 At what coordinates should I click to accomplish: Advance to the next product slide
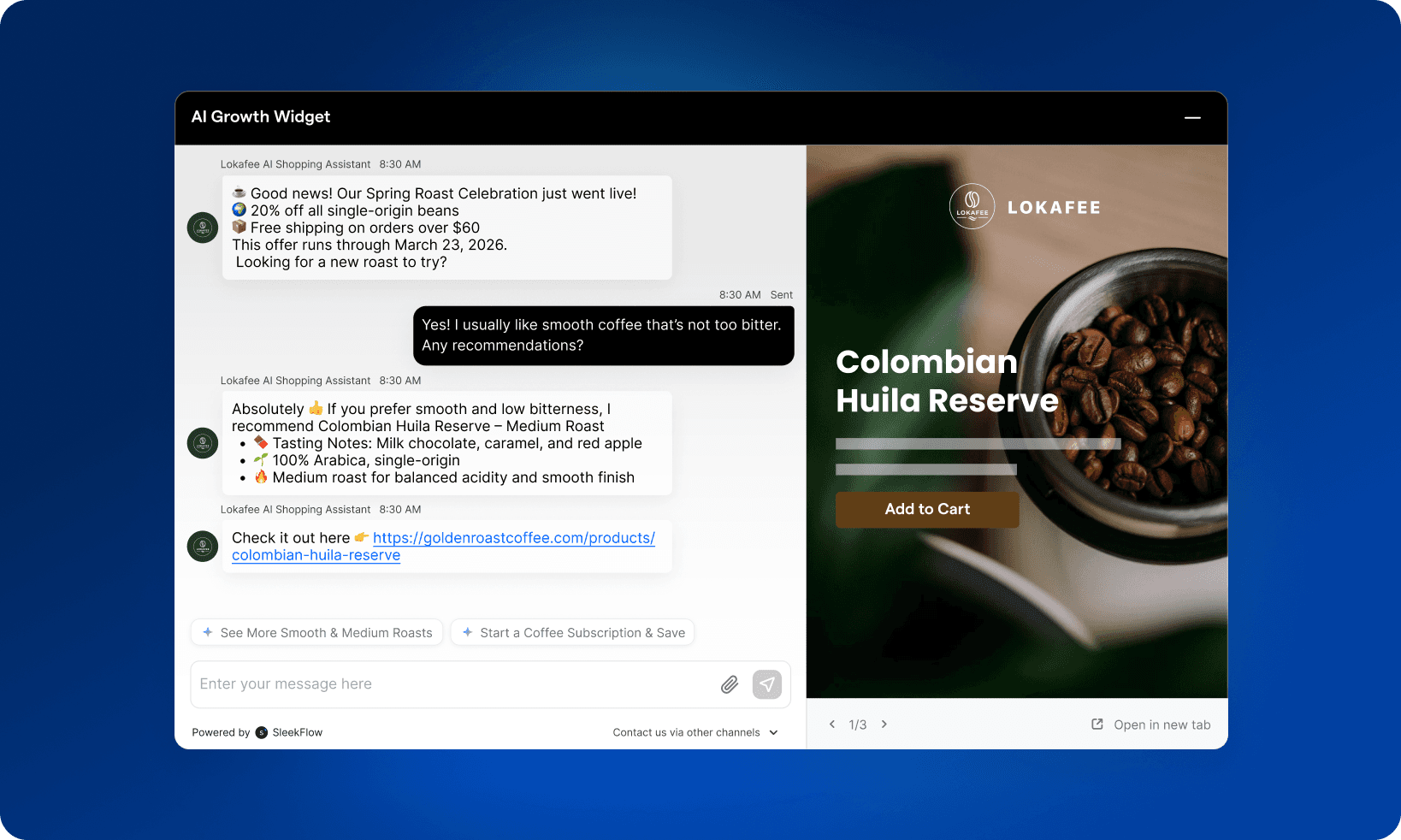tap(884, 725)
